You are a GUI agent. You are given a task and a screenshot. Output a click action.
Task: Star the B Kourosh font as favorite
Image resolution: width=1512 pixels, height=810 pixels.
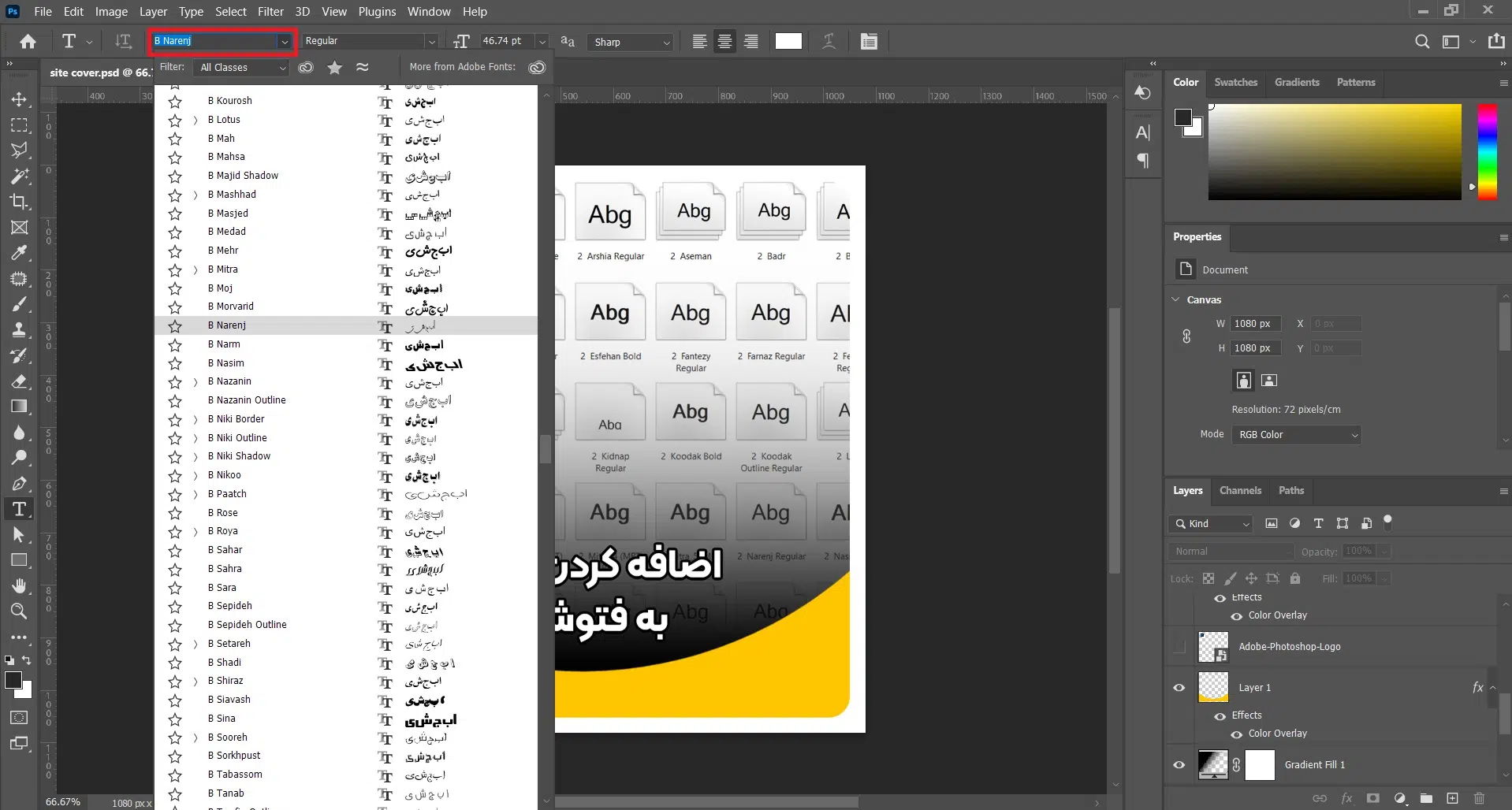175,102
